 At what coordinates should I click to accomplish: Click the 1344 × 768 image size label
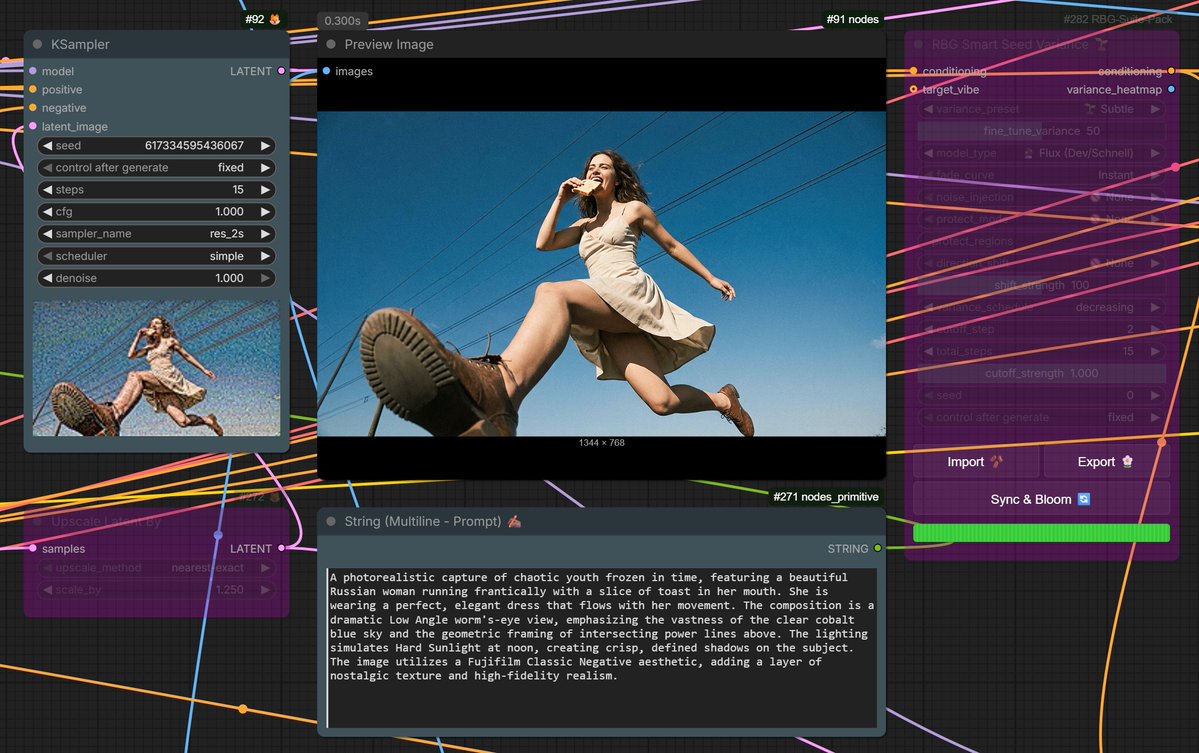[x=602, y=443]
